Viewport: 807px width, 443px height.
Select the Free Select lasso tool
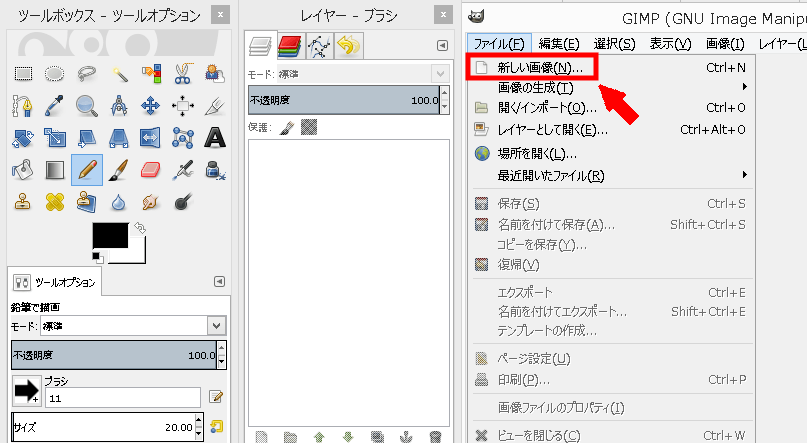point(86,74)
